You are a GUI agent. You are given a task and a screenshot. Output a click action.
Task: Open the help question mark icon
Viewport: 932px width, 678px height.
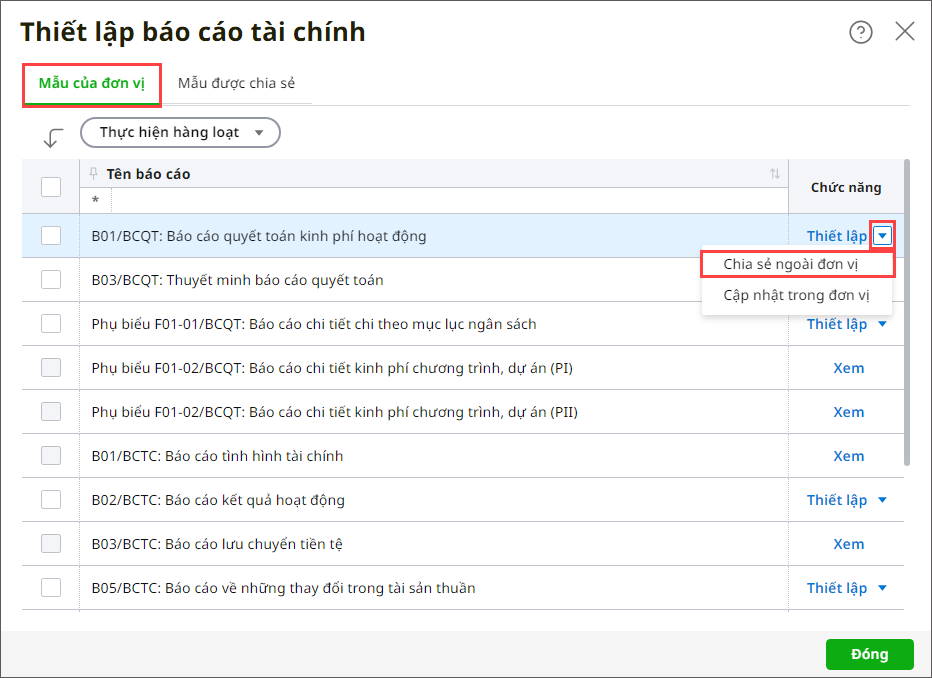click(860, 32)
